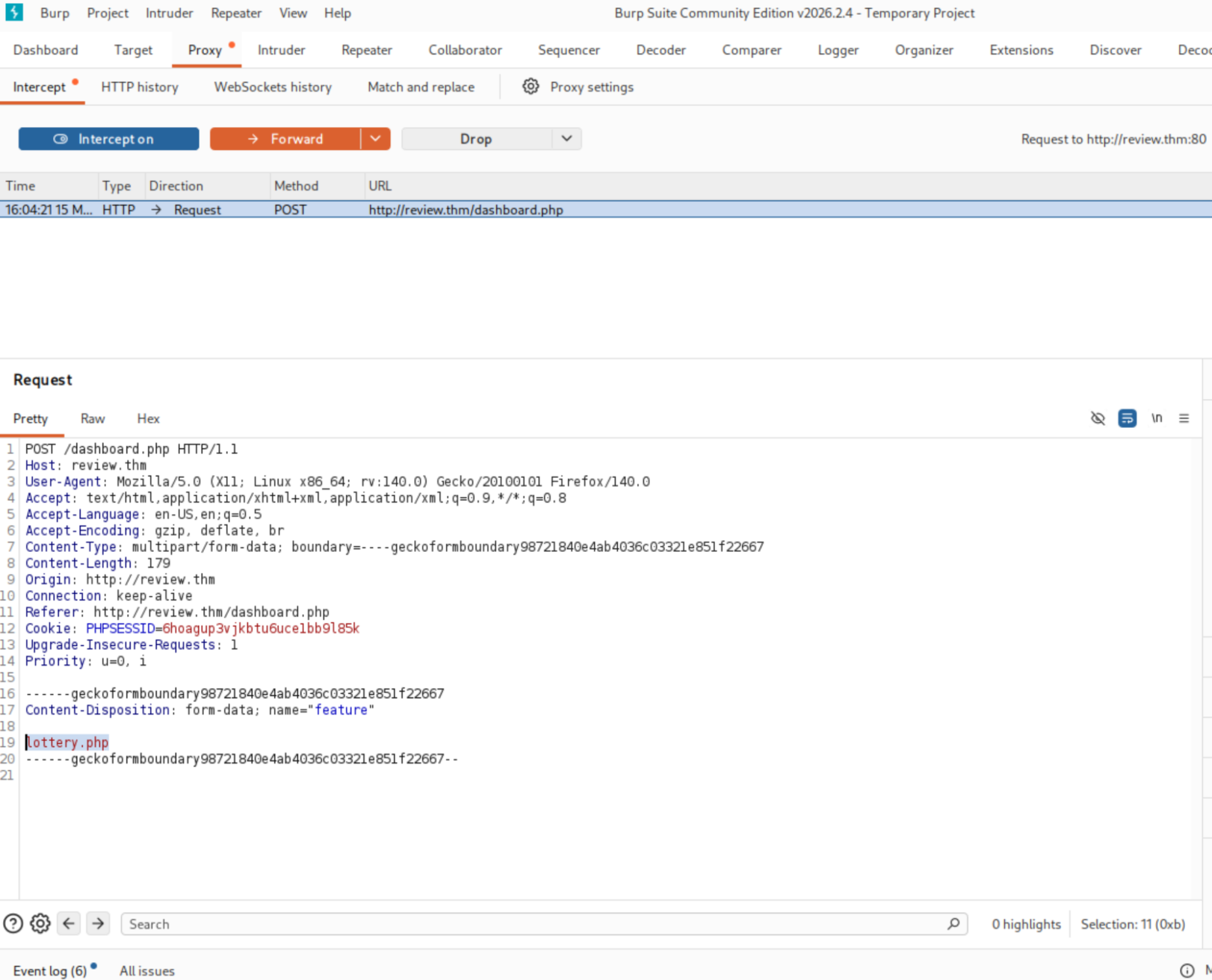Open the Extensions tab
This screenshot has height=980, width=1212.
(x=1021, y=50)
